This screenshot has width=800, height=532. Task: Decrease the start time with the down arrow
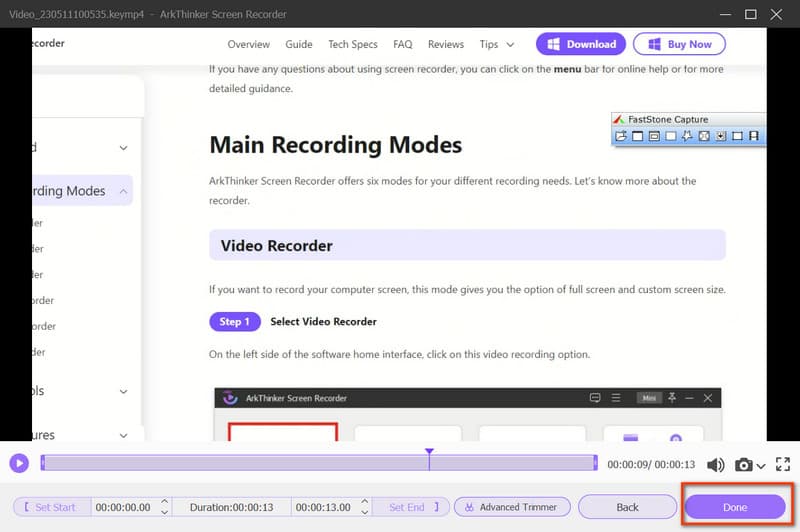165,512
